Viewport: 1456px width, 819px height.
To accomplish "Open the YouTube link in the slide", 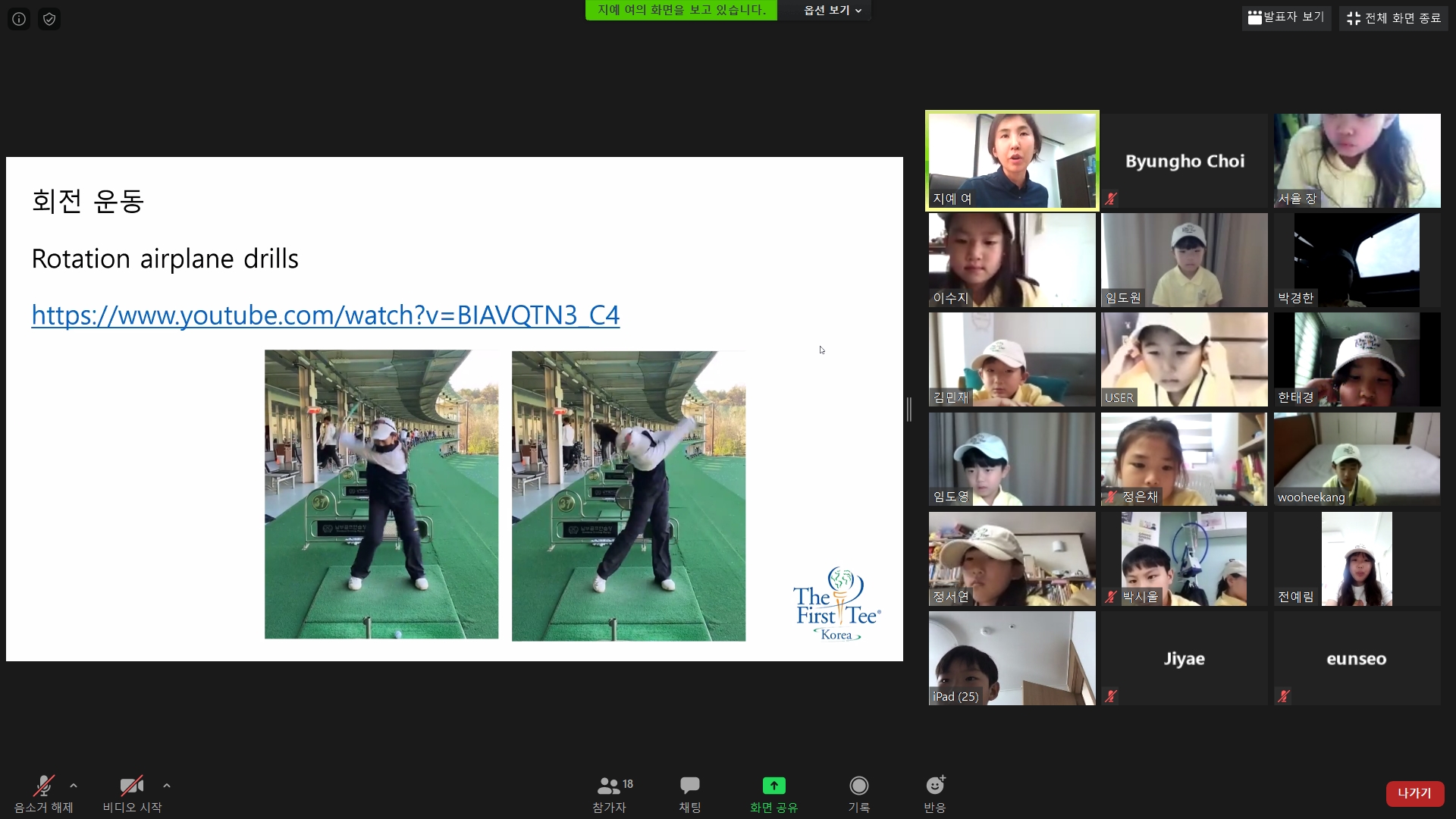I will (x=325, y=315).
